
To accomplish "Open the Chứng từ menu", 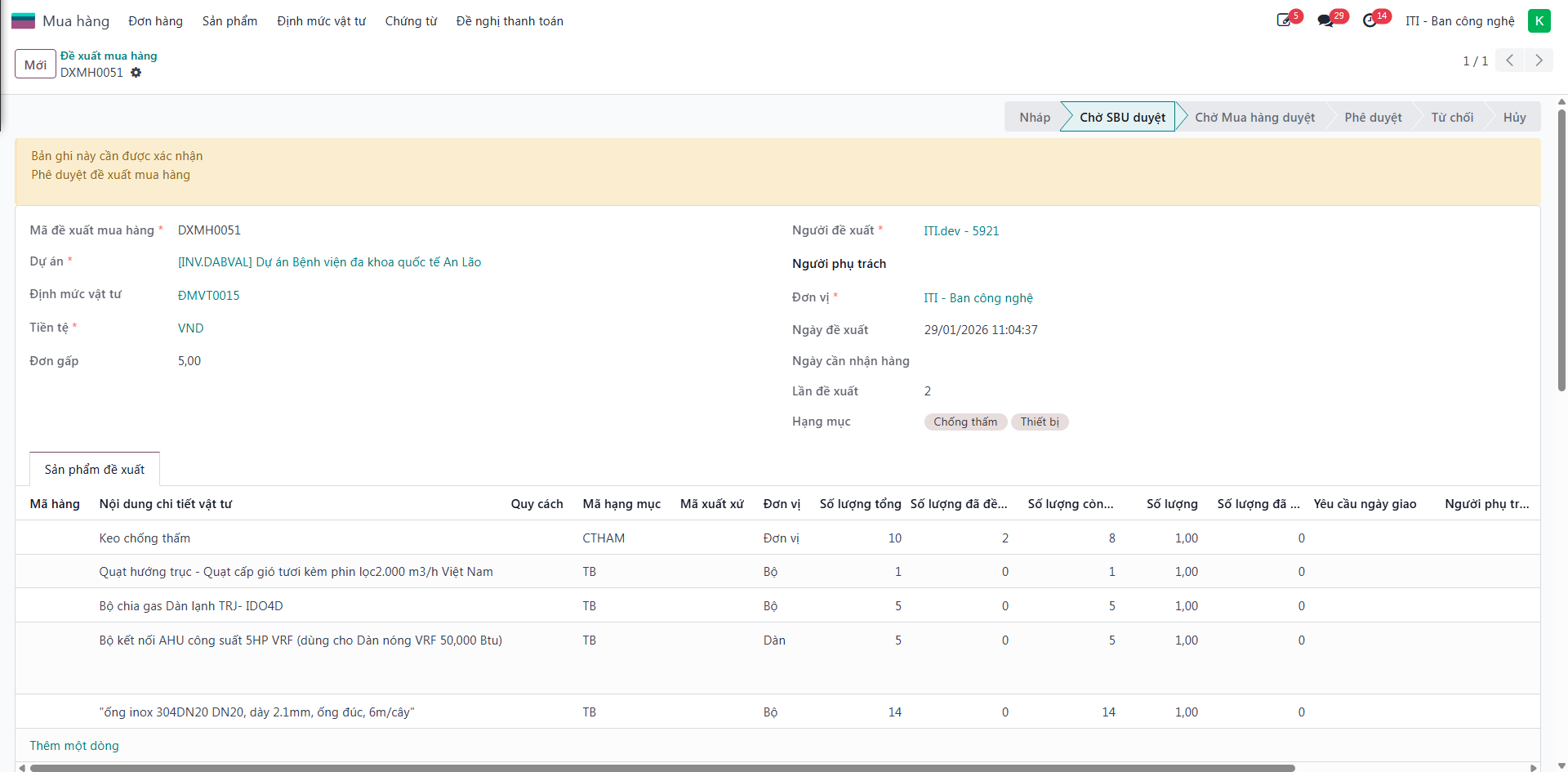I will click(x=411, y=21).
